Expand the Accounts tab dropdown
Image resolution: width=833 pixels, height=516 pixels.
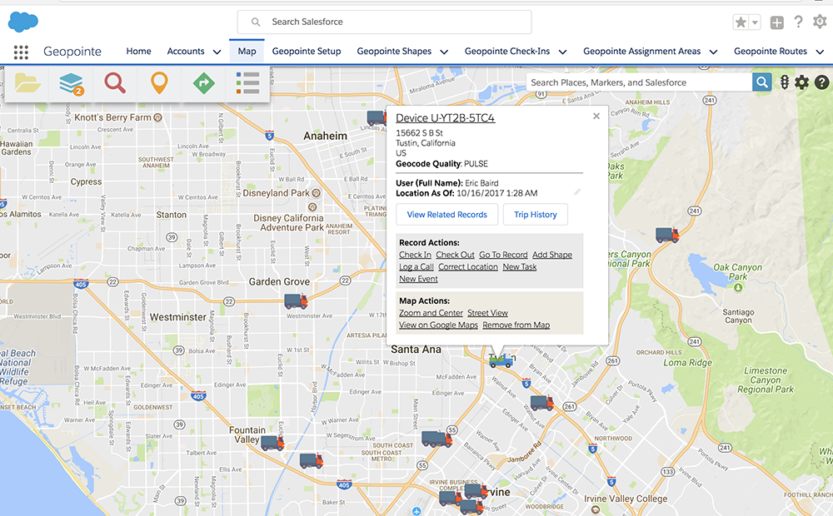coord(217,52)
